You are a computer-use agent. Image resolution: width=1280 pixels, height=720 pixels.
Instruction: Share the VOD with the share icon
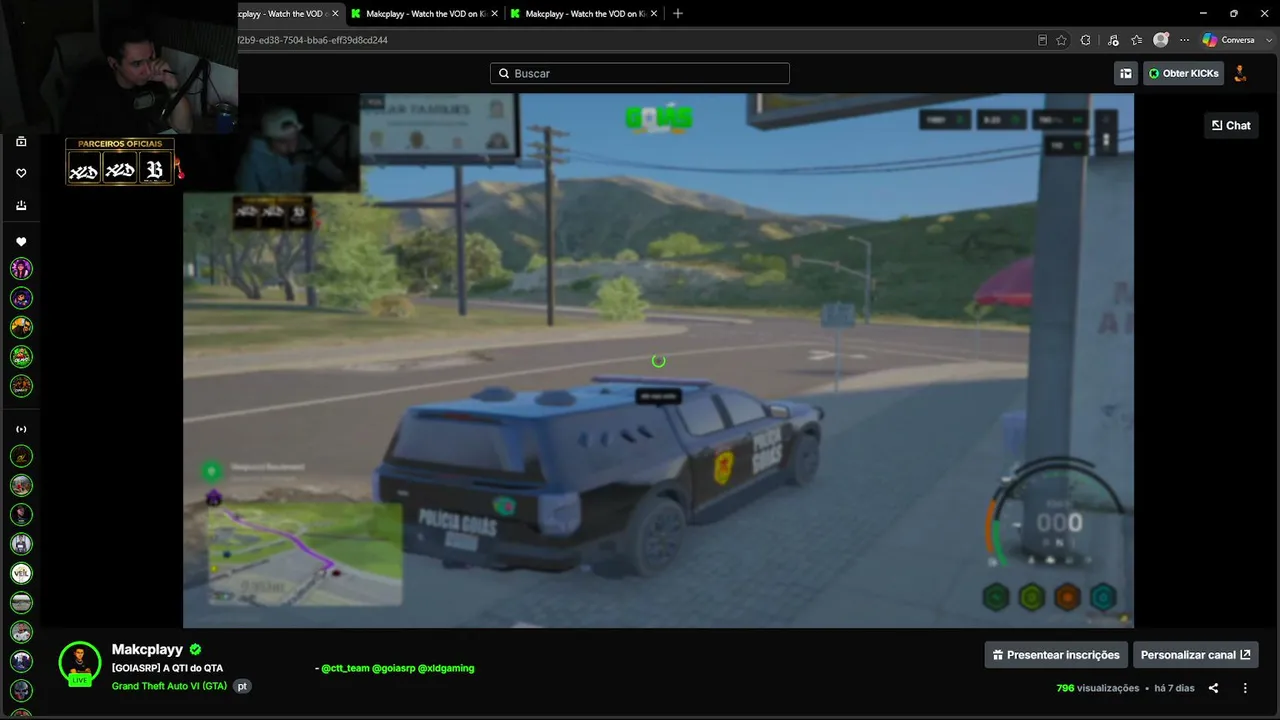tap(1213, 688)
